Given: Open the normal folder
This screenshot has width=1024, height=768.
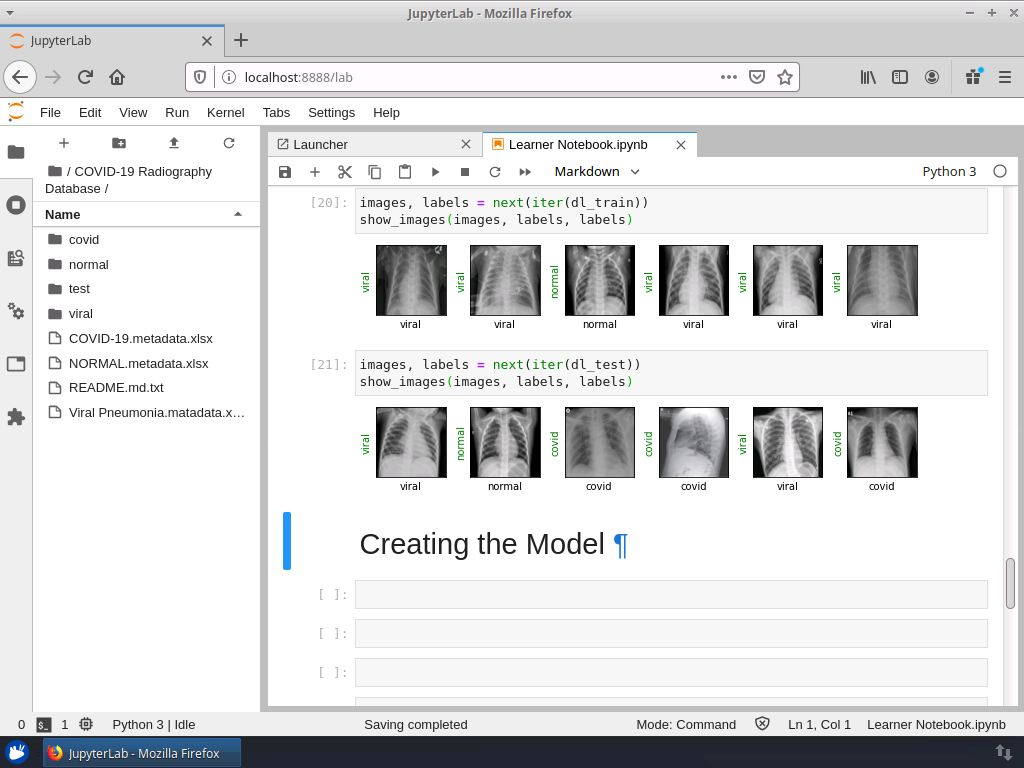Looking at the screenshot, I should [x=146, y=264].
